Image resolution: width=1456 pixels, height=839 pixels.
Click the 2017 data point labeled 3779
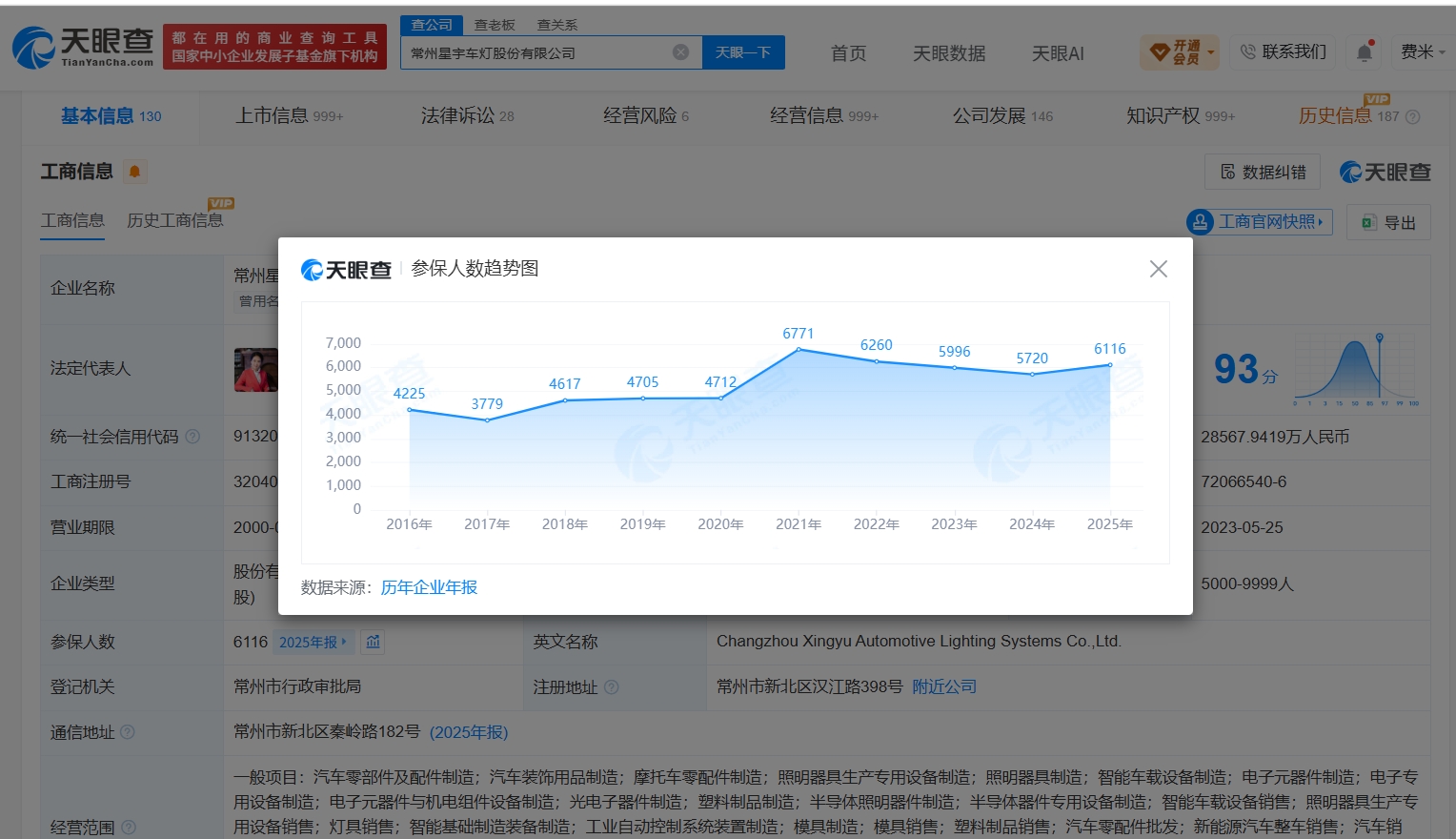pos(487,419)
